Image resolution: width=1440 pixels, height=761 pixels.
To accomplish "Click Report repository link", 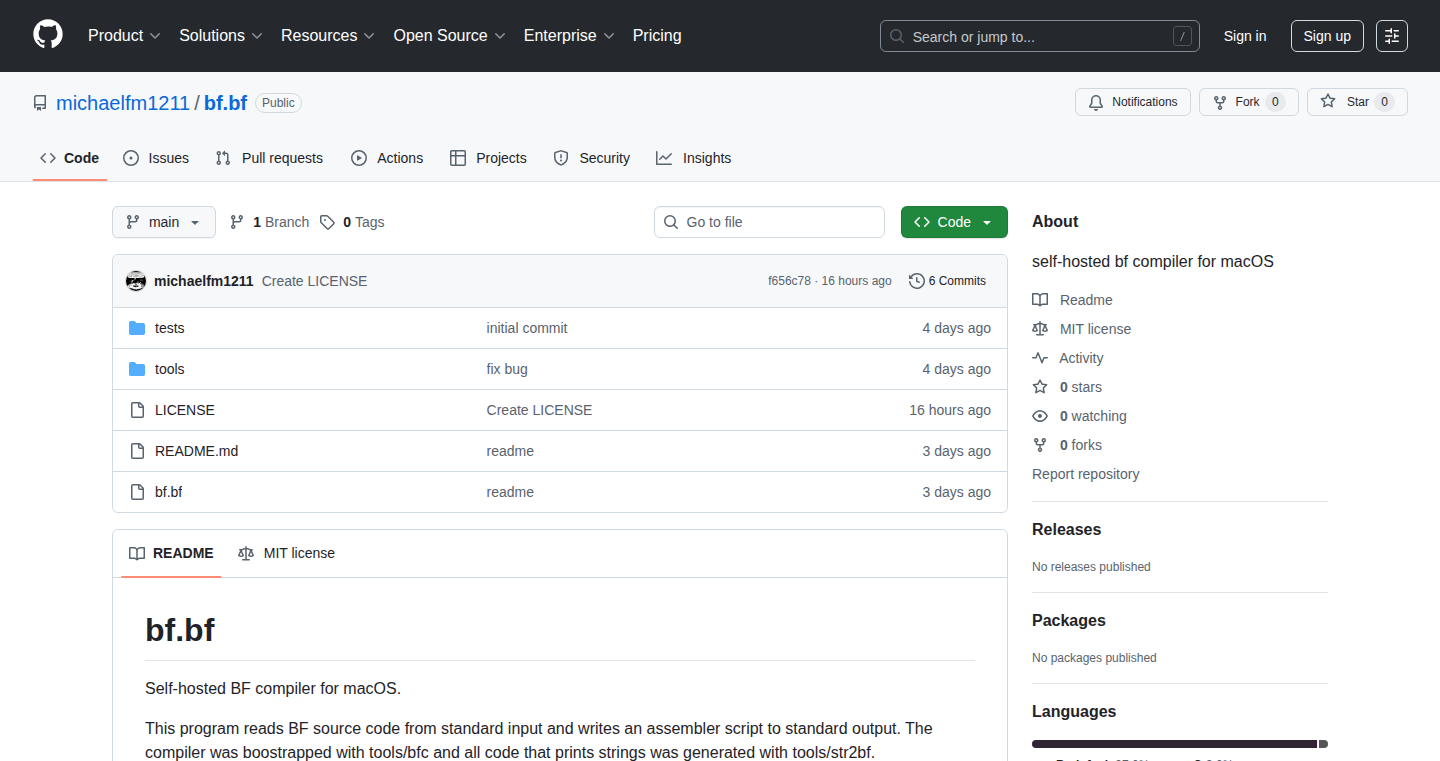I will [1086, 474].
